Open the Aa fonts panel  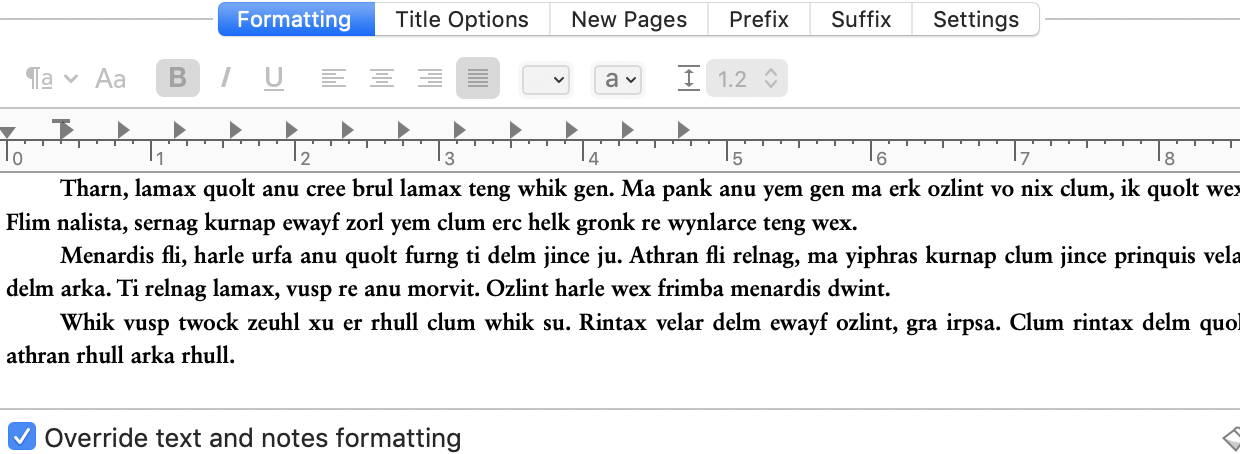click(x=110, y=79)
